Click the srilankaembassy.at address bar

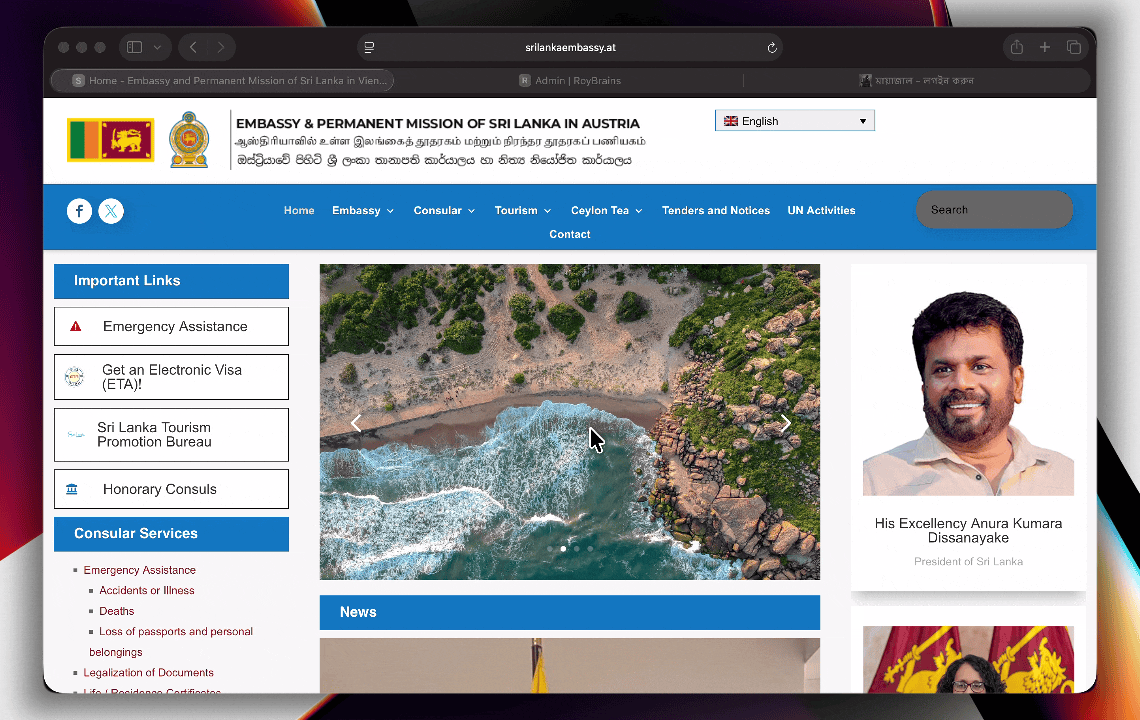[570, 47]
